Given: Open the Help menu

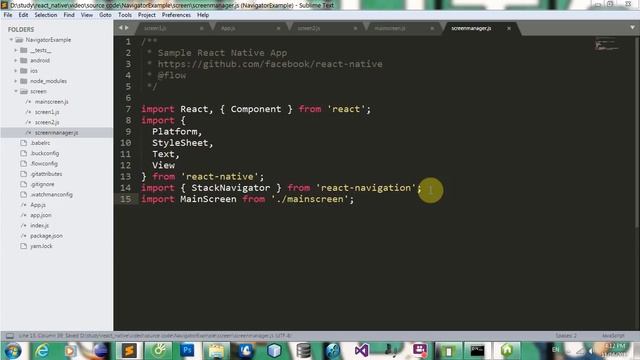Looking at the screenshot, I should click(203, 15).
